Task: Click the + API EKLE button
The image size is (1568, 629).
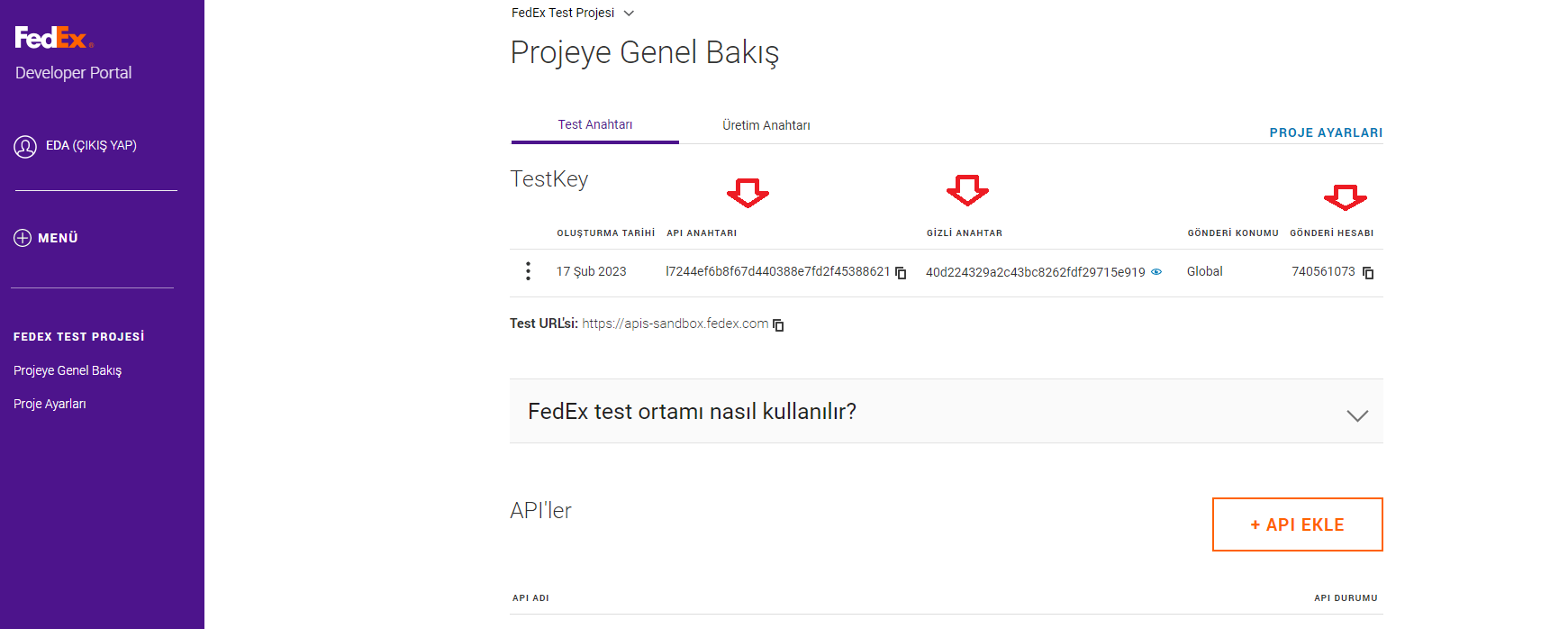Action: (x=1297, y=524)
